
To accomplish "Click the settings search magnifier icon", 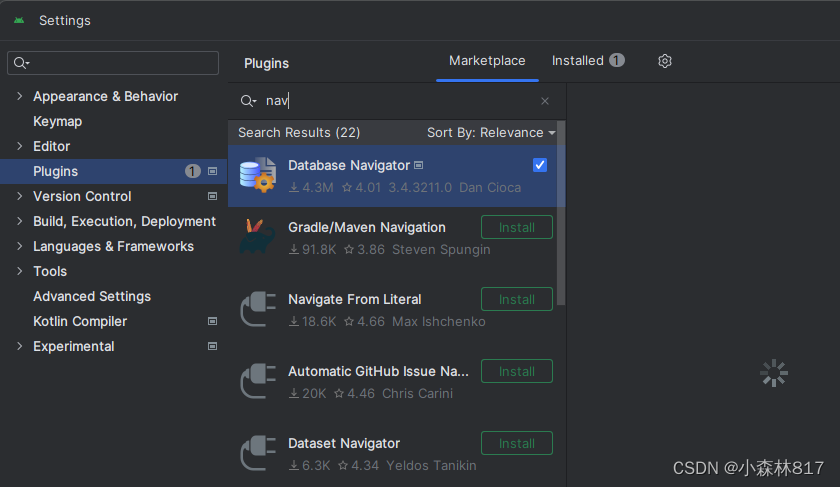I will [21, 63].
